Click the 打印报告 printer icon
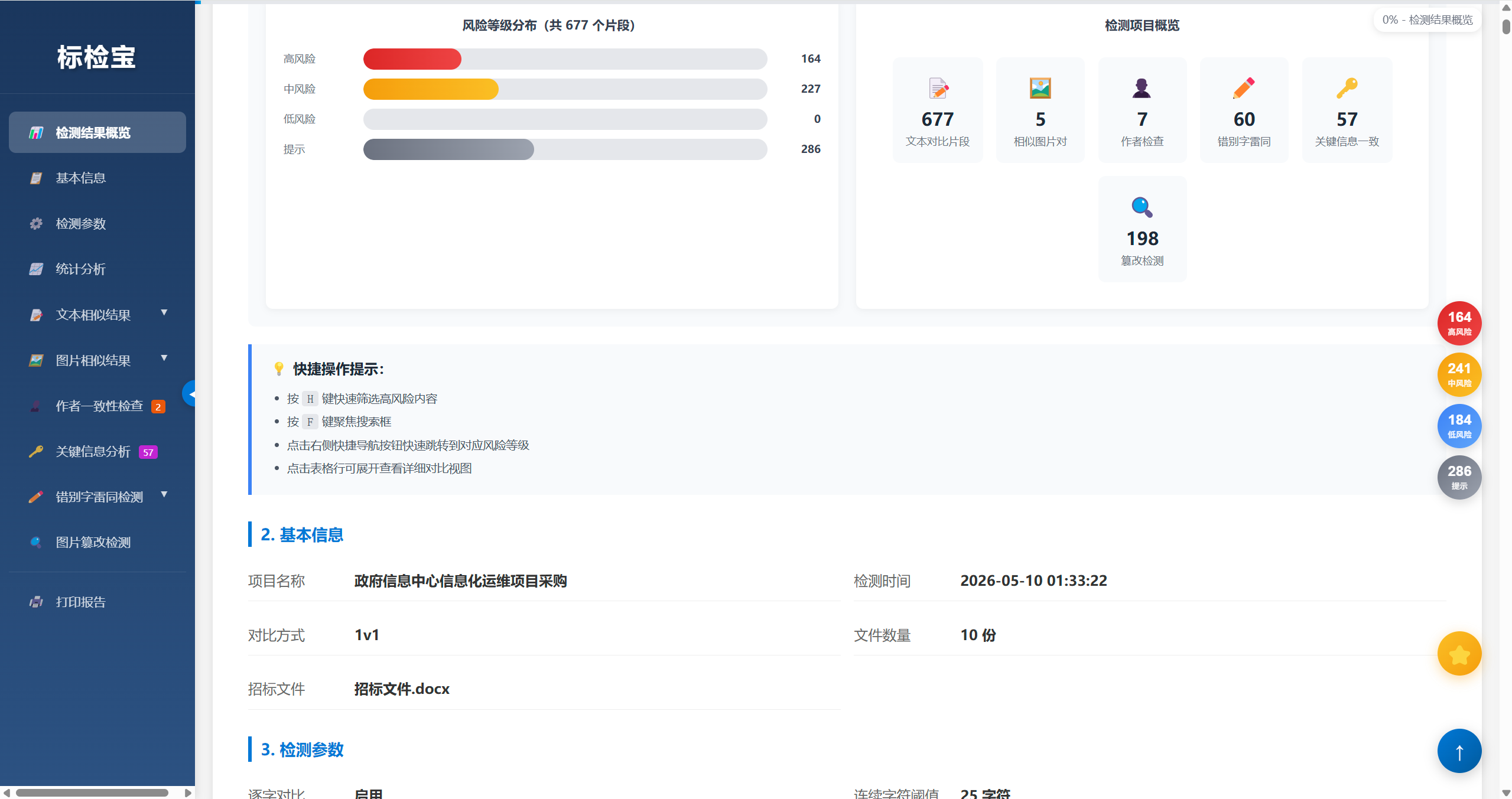The image size is (1512, 799). coord(36,602)
